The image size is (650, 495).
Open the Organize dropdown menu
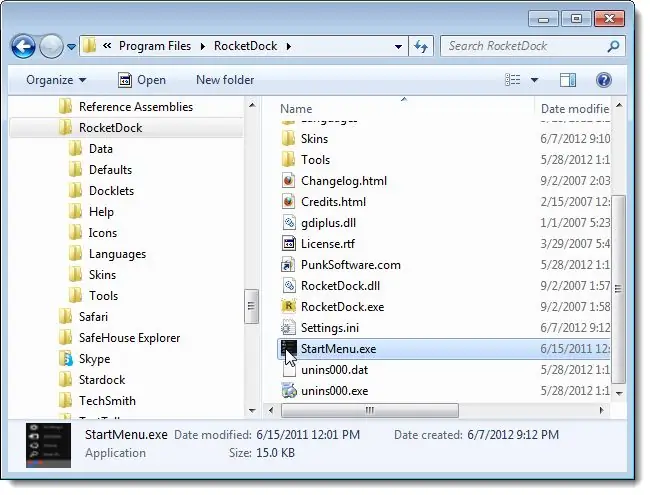(x=56, y=80)
